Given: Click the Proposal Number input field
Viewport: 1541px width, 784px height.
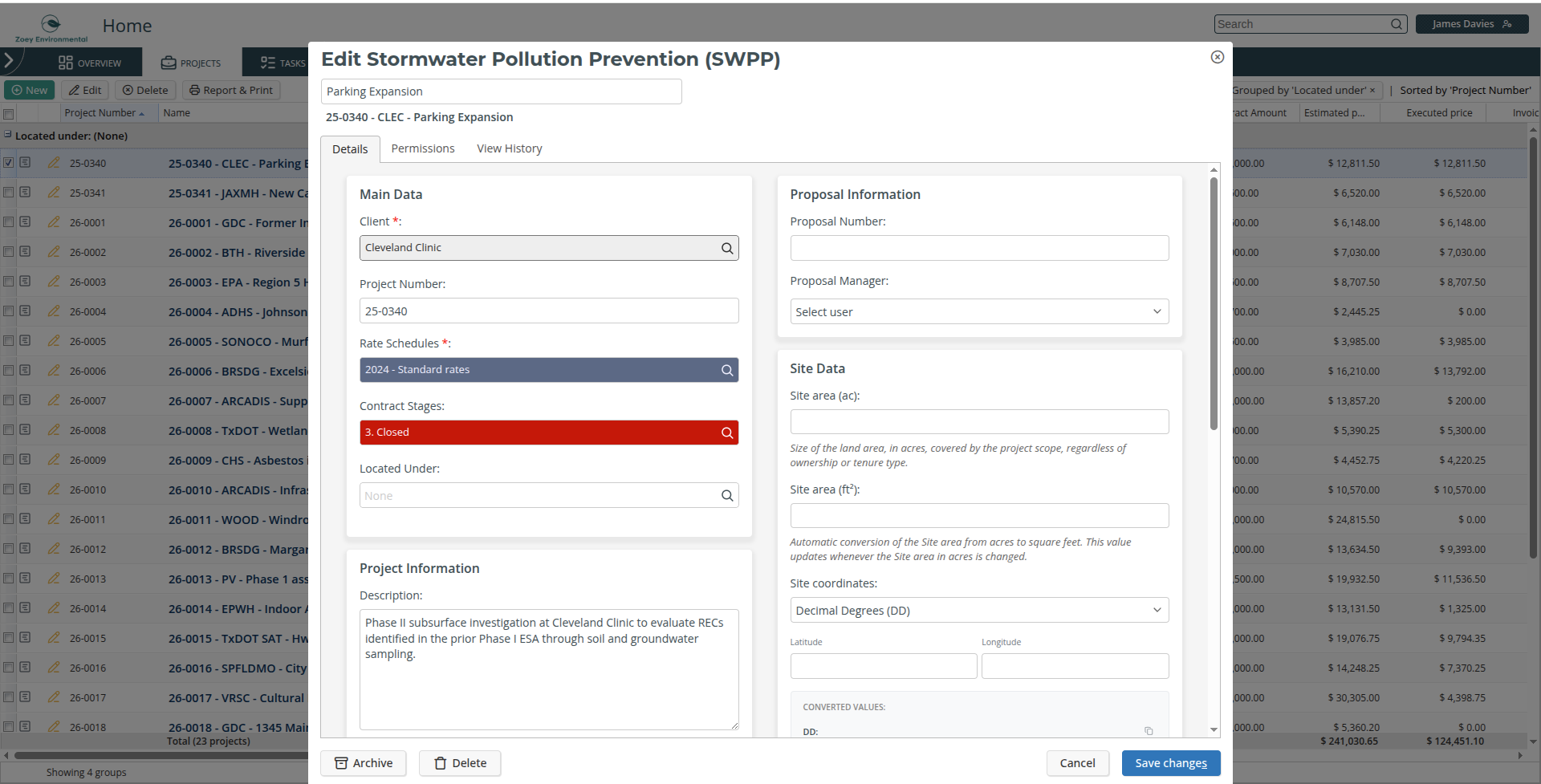Looking at the screenshot, I should tap(979, 248).
